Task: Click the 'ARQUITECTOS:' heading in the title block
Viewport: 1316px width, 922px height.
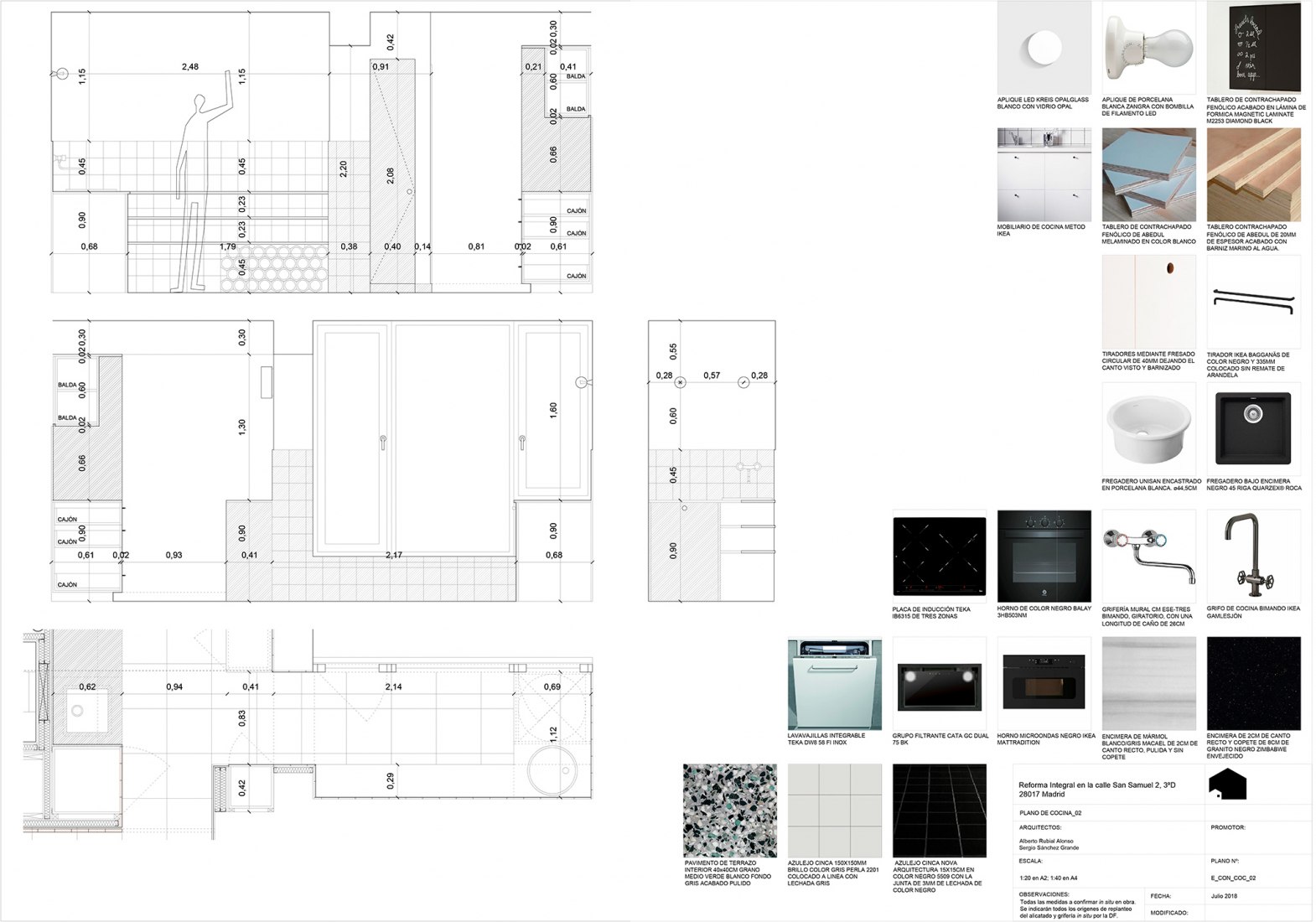Action: point(1041,827)
